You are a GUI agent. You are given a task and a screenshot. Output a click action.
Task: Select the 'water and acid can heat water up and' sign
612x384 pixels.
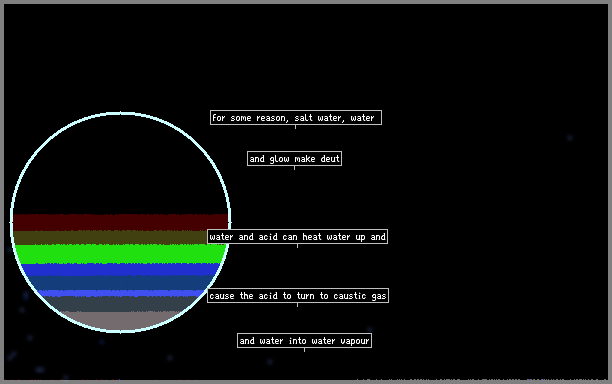point(297,237)
